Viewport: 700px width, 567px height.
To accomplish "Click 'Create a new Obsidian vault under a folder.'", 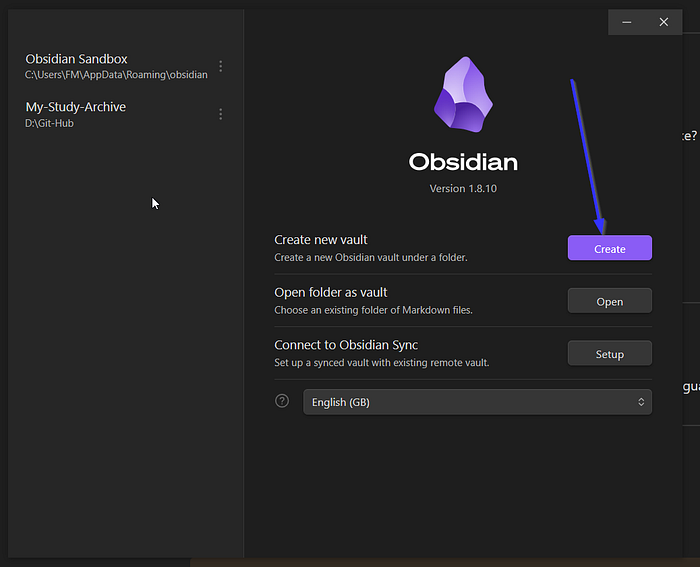I will pos(371,258).
